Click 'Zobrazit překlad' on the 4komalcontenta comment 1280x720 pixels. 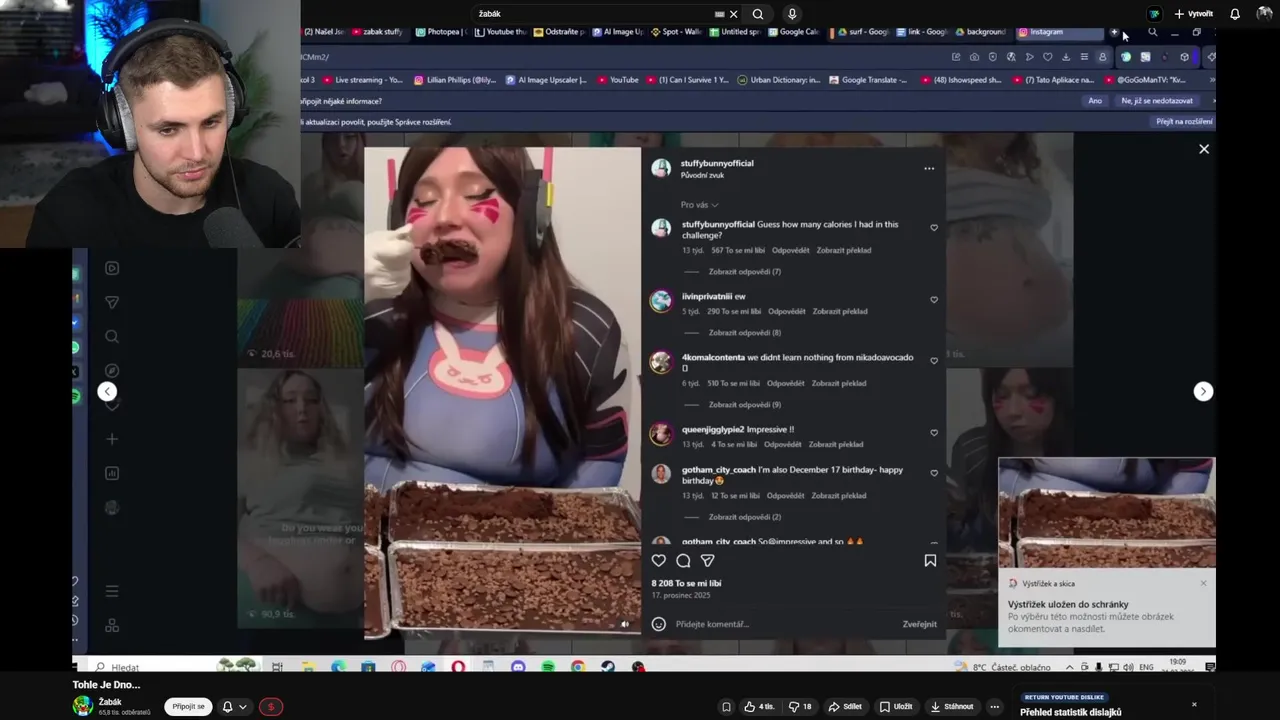(x=839, y=383)
